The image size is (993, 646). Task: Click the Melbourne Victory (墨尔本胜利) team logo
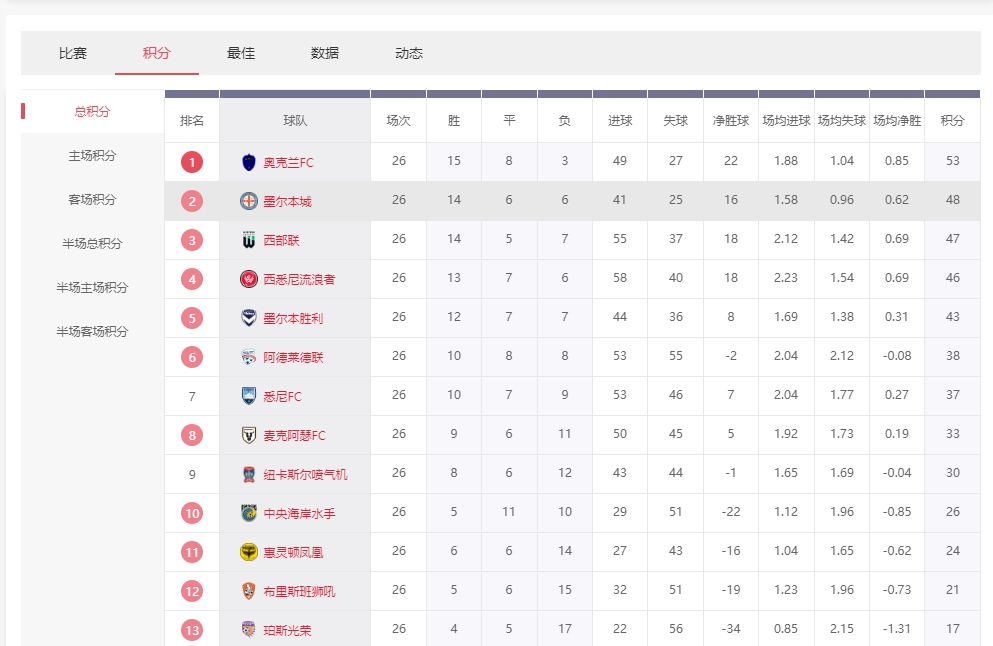[x=249, y=318]
